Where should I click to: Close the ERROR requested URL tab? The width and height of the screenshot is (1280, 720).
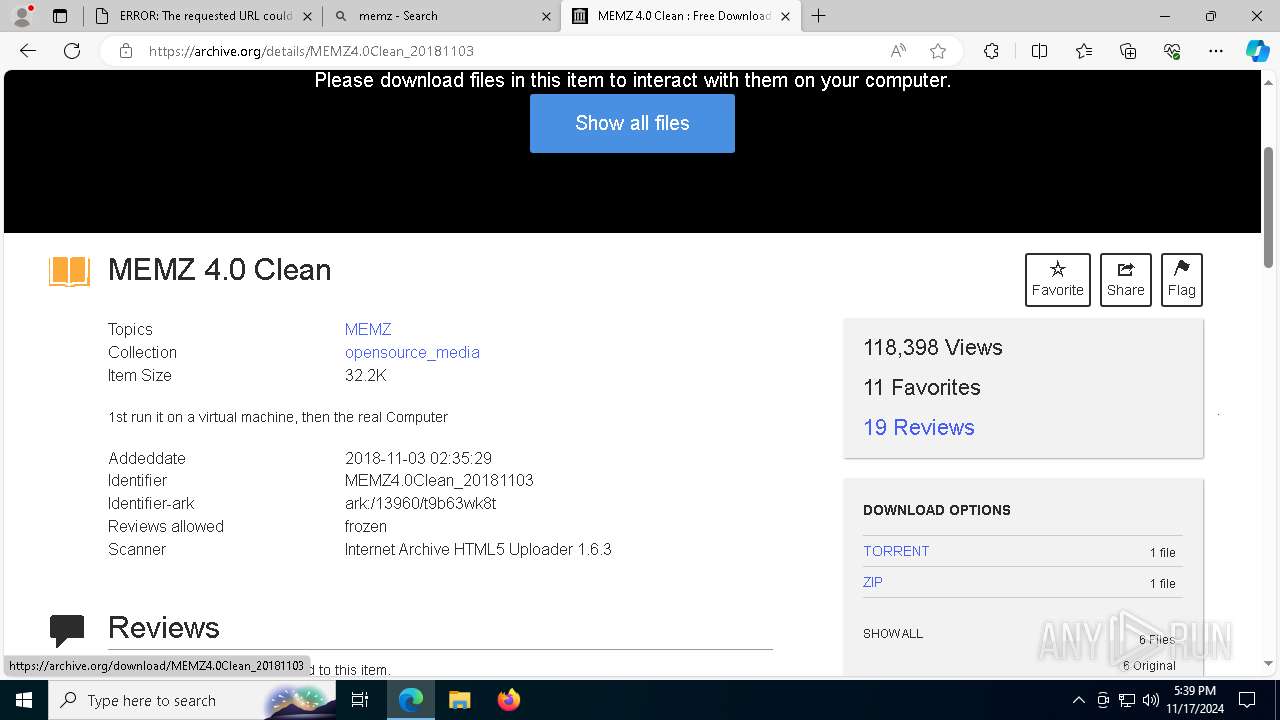pyautogui.click(x=307, y=16)
